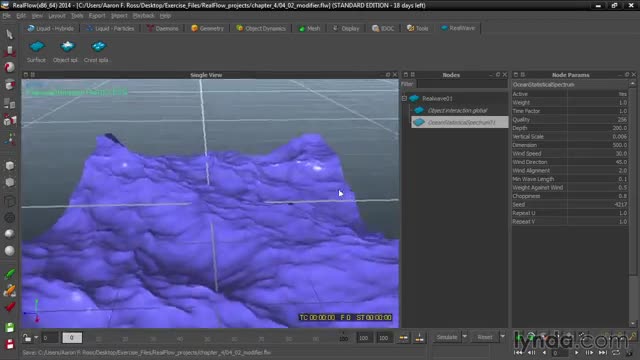Switch to the Object Dynamics shelf tab
This screenshot has width=640, height=360.
pyautogui.click(x=261, y=28)
